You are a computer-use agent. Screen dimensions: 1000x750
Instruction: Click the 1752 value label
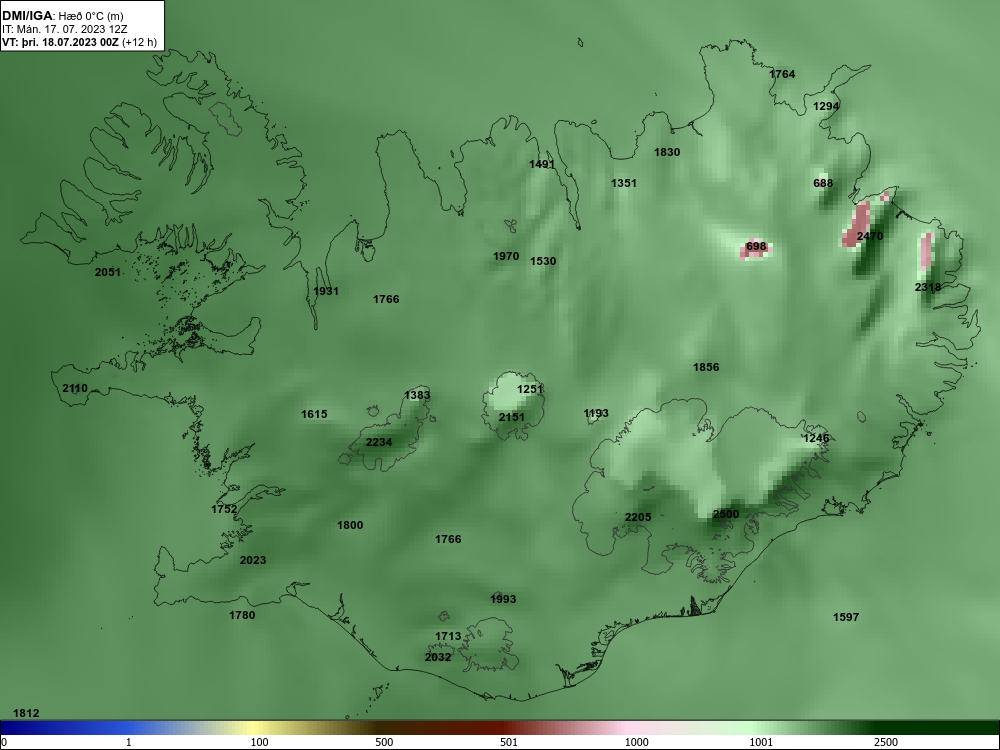224,509
